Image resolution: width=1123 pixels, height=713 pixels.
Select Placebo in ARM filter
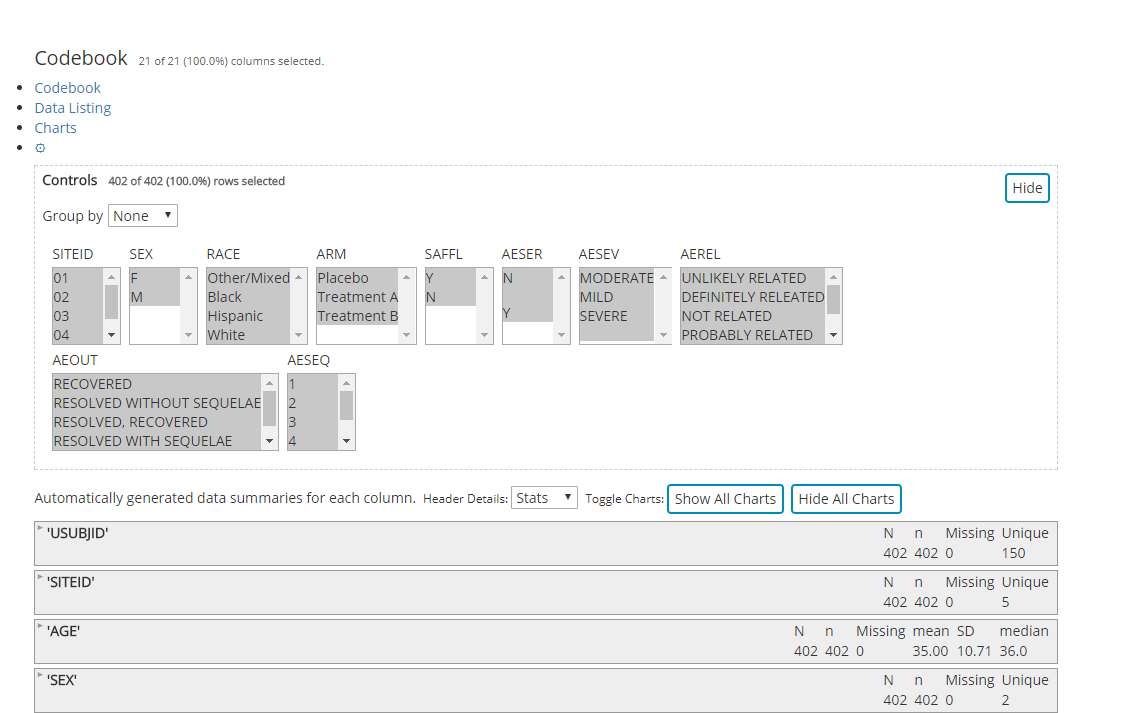(357, 278)
